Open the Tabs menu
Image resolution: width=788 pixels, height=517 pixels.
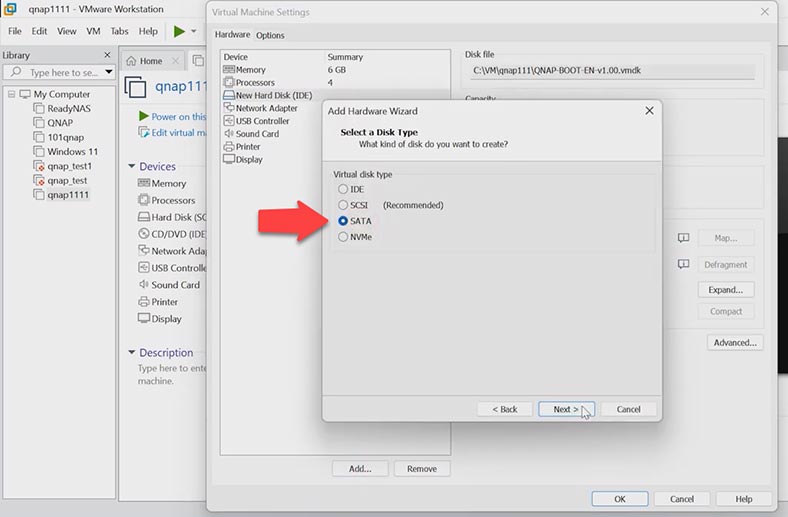(119, 31)
